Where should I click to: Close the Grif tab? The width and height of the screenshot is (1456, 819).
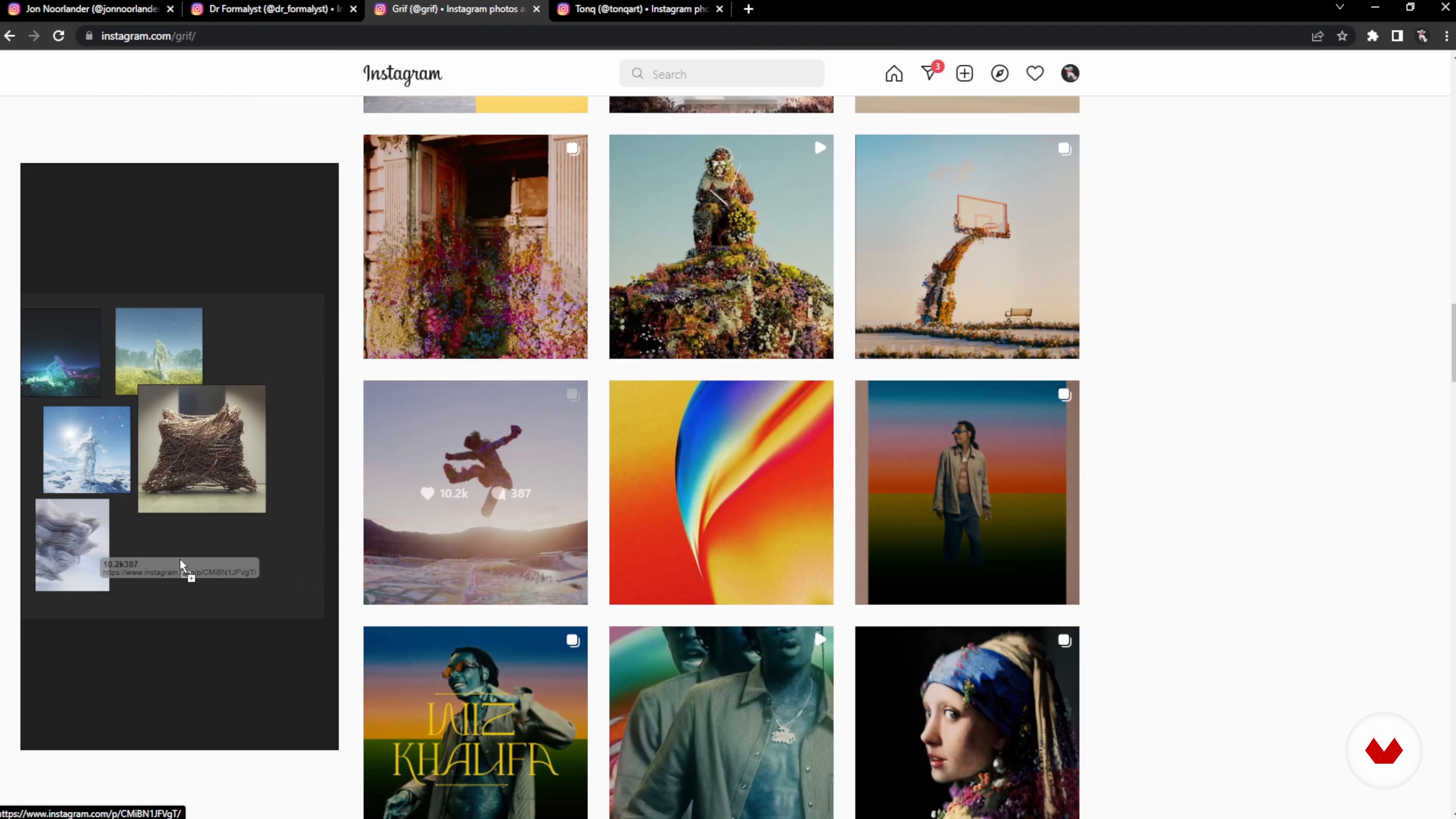pyautogui.click(x=537, y=9)
